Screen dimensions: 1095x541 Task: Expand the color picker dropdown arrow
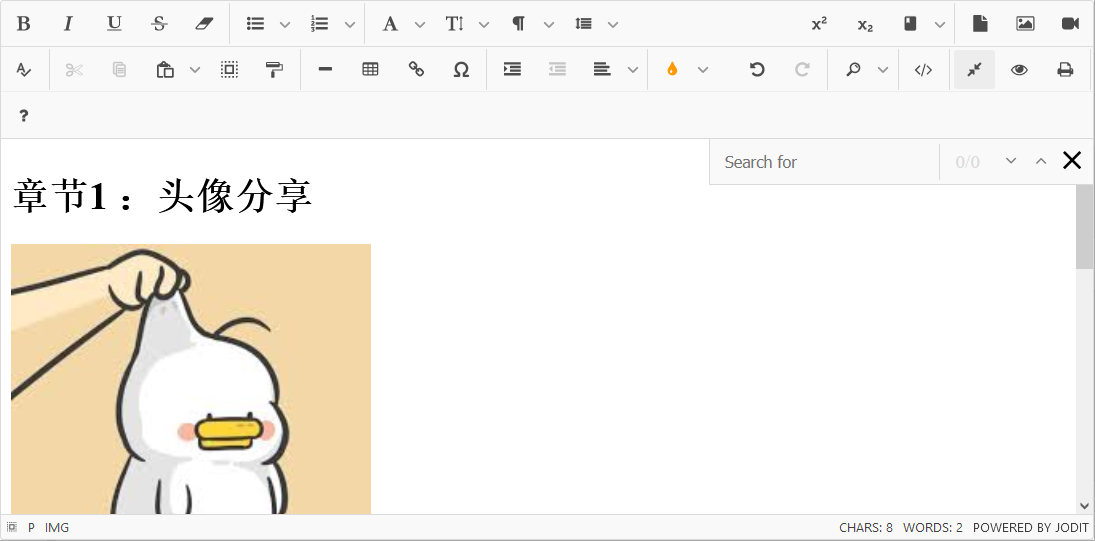tap(703, 70)
